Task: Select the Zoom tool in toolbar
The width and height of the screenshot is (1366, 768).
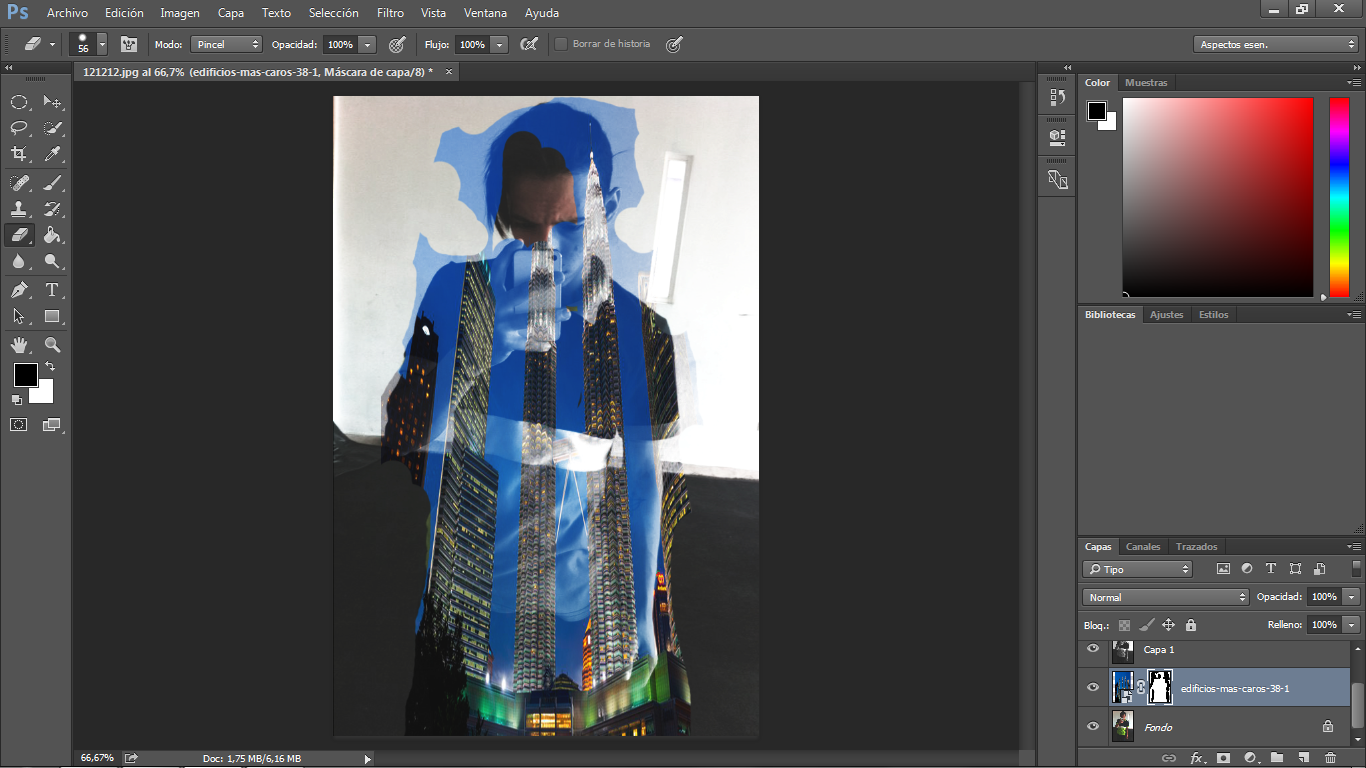Action: click(x=52, y=345)
